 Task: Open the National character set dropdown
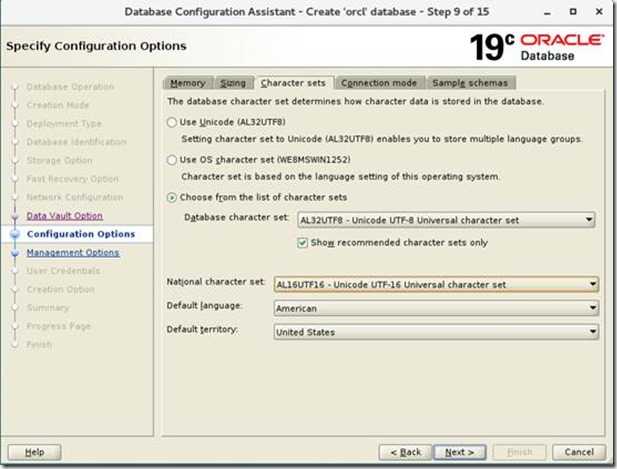(x=436, y=284)
